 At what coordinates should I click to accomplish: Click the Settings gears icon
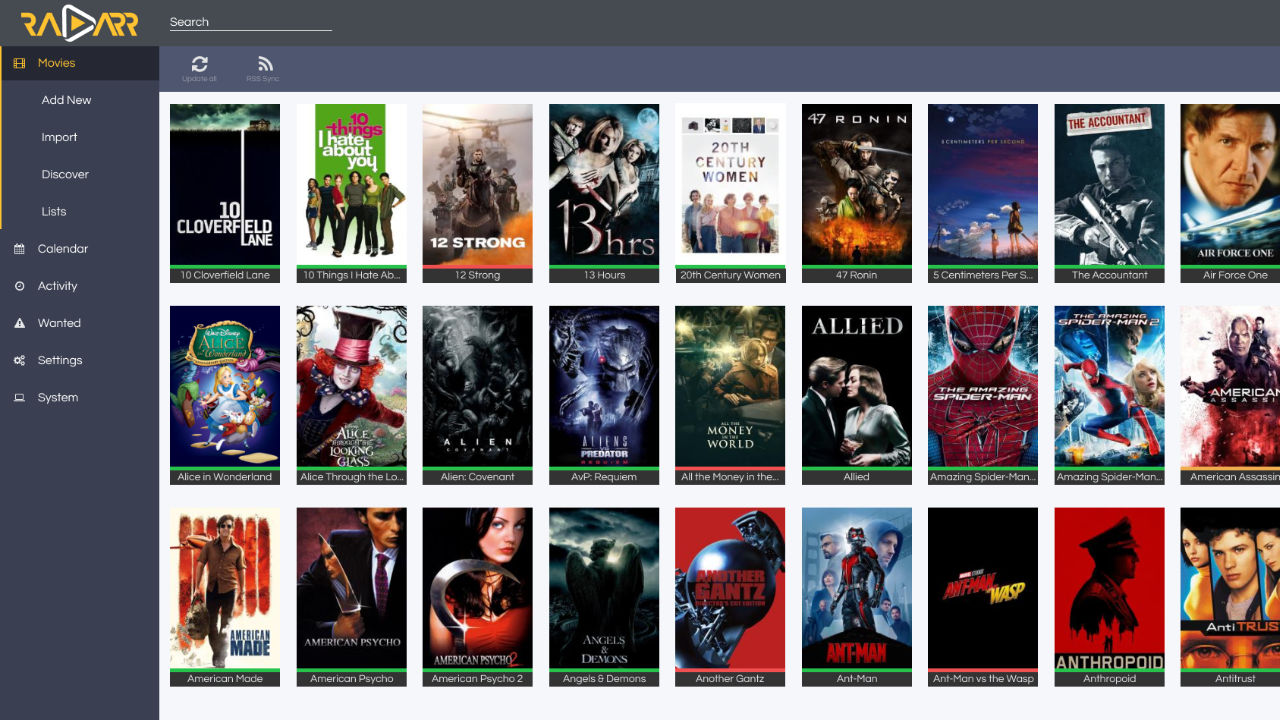coord(19,360)
